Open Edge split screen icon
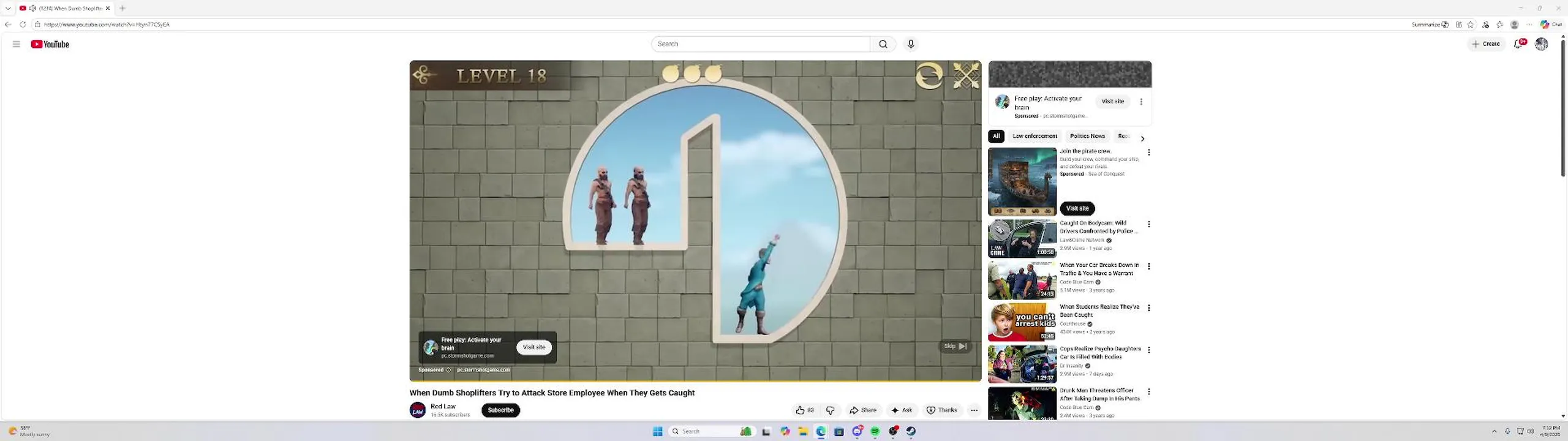The height and width of the screenshot is (441, 1568). click(1459, 24)
